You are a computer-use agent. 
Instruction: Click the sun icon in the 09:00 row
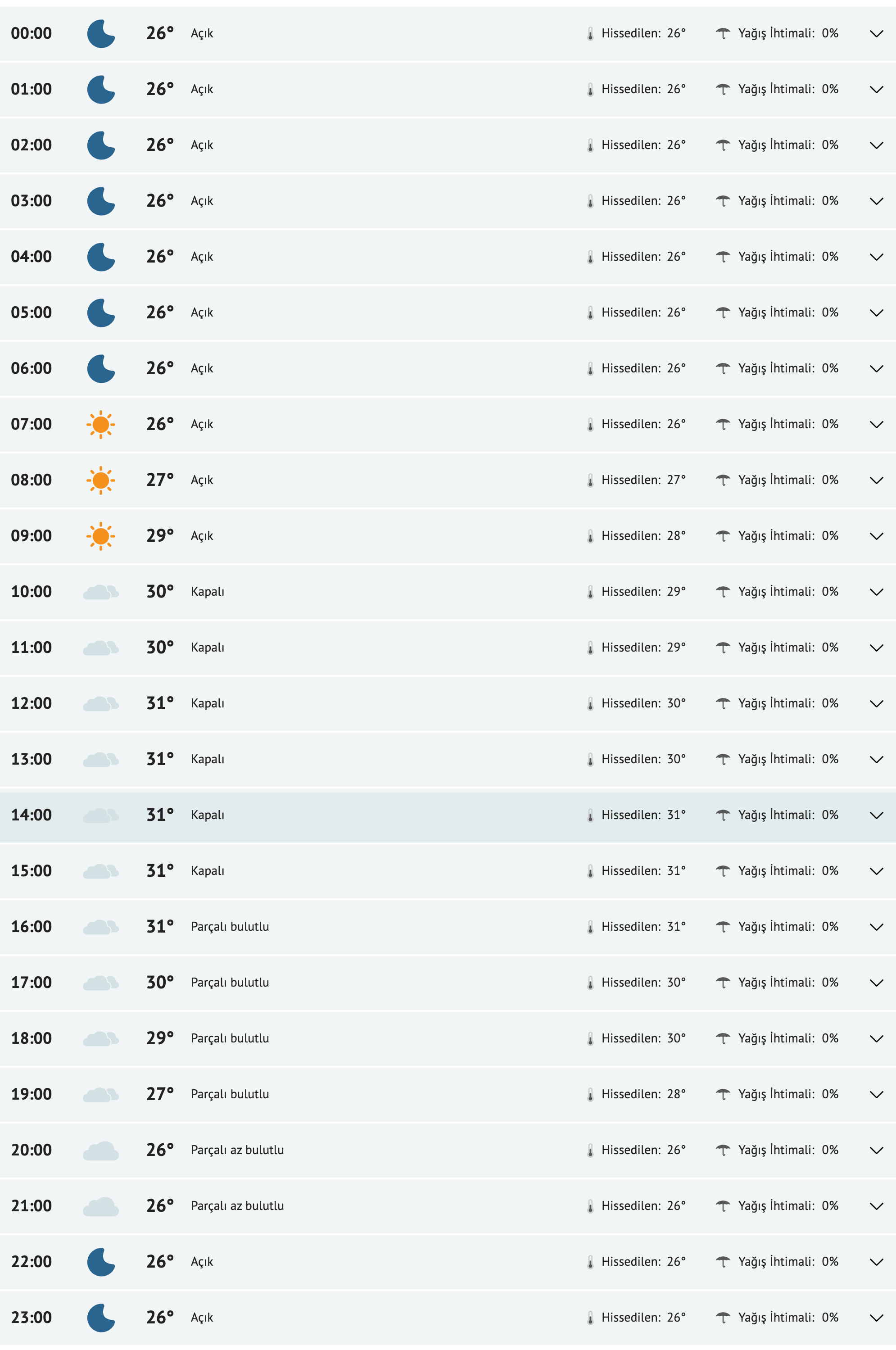100,536
